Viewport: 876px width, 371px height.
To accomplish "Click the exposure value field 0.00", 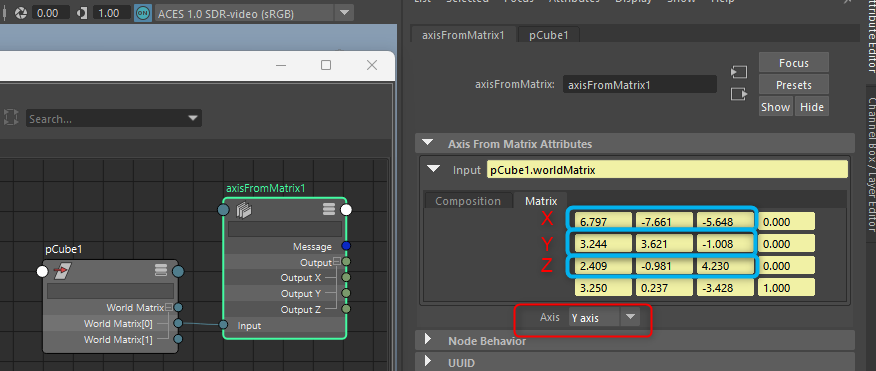I will [50, 13].
